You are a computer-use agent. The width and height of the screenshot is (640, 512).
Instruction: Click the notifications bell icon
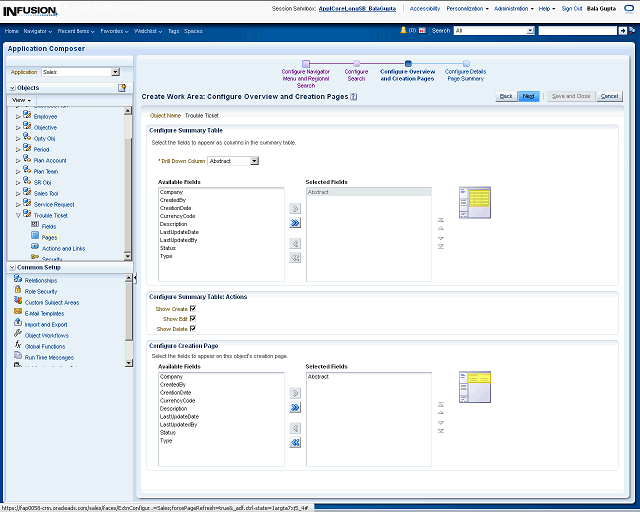(403, 31)
